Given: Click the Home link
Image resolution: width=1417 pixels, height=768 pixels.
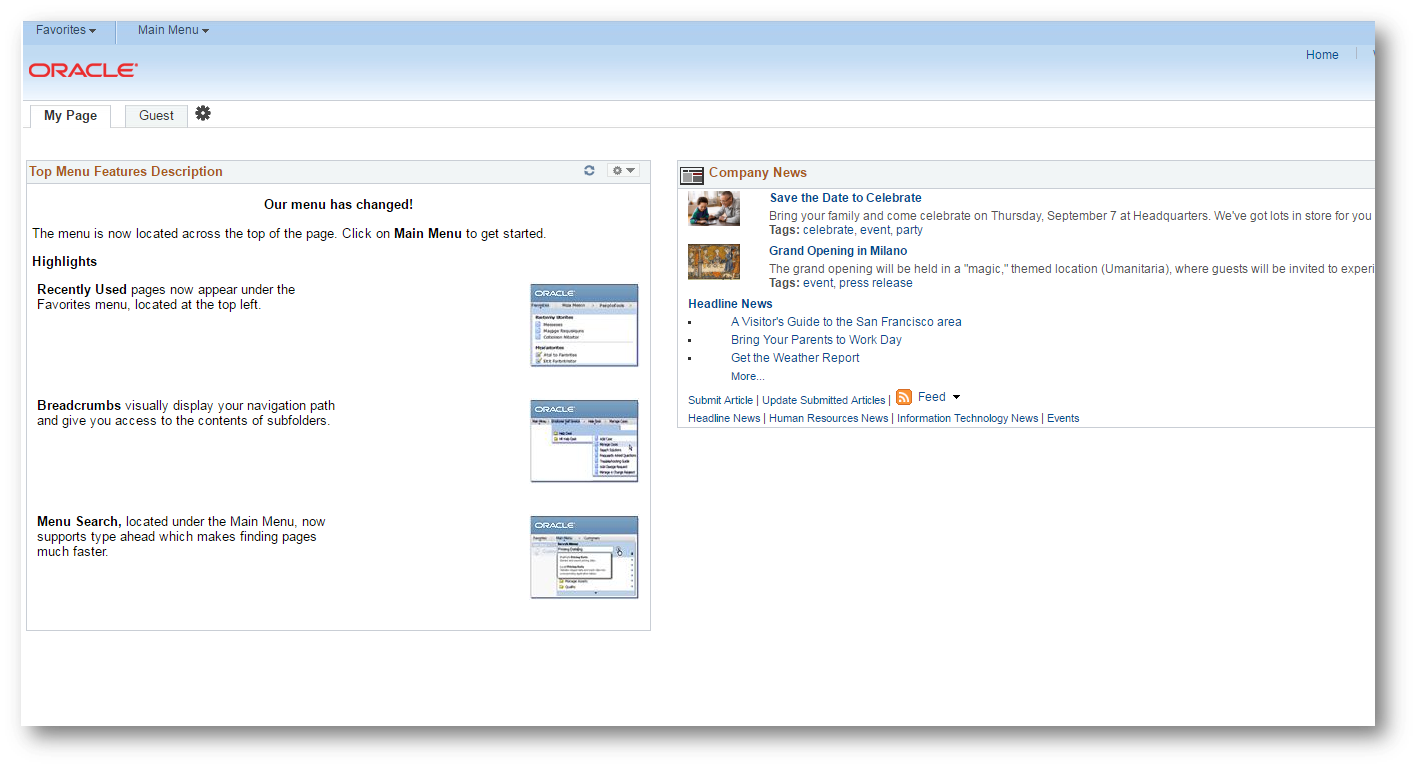Looking at the screenshot, I should (x=1321, y=54).
